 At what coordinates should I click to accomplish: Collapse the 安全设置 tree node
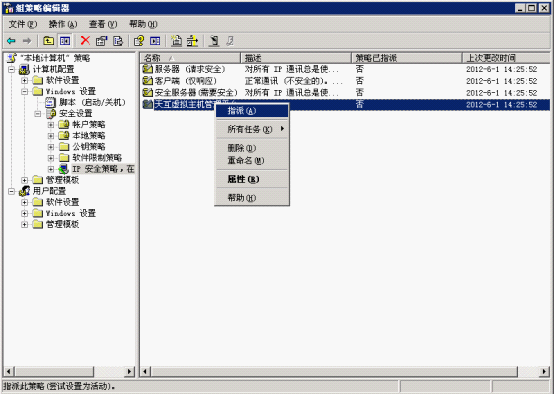[38, 114]
